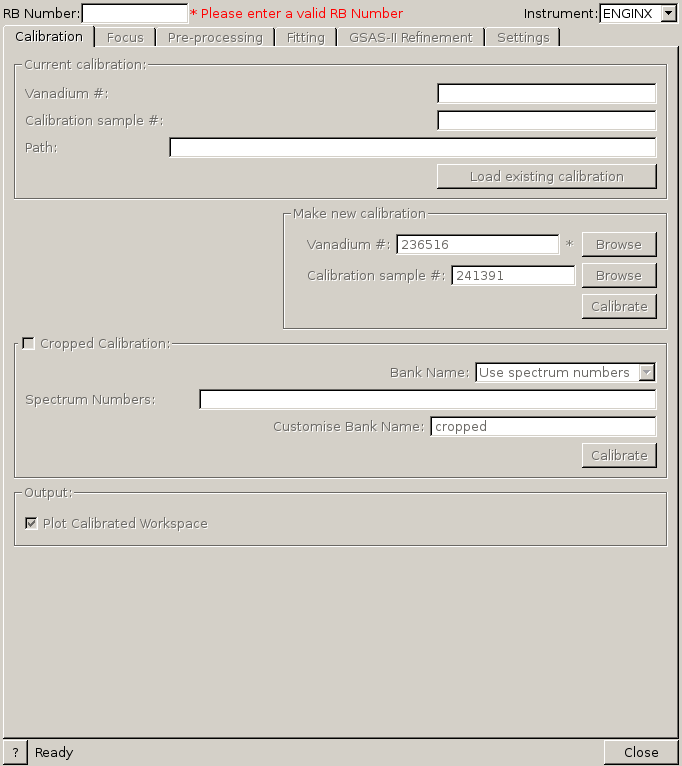Click Calibrate in Make new calibration
Screen dimensions: 682x766
(x=618, y=307)
